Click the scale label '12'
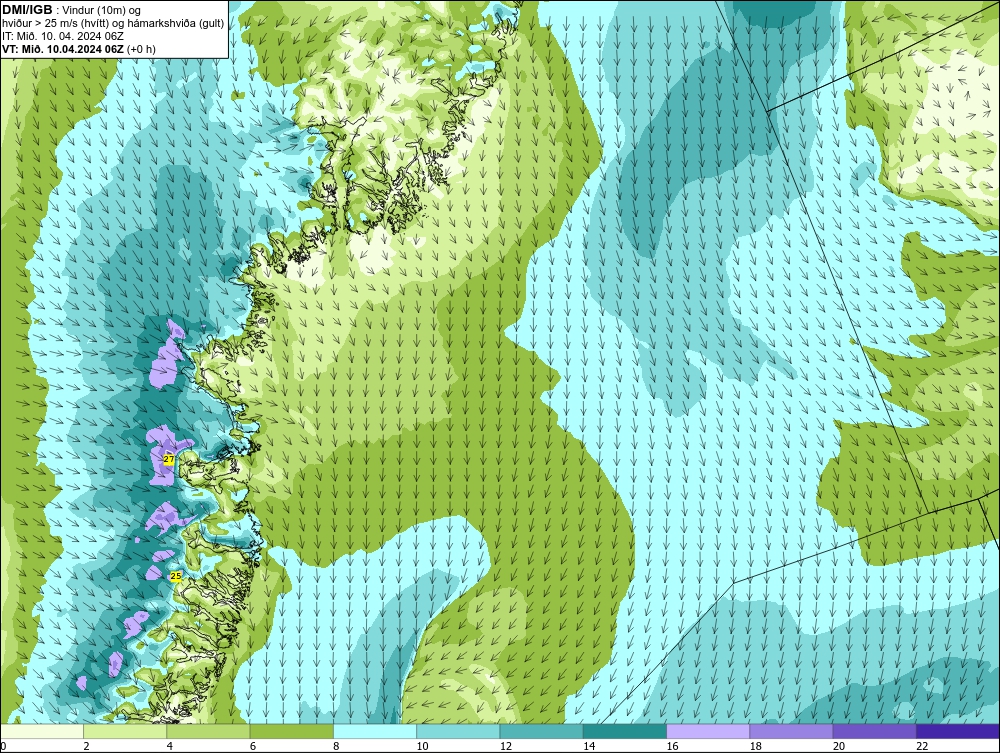This screenshot has height=753, width=1000. 506,746
